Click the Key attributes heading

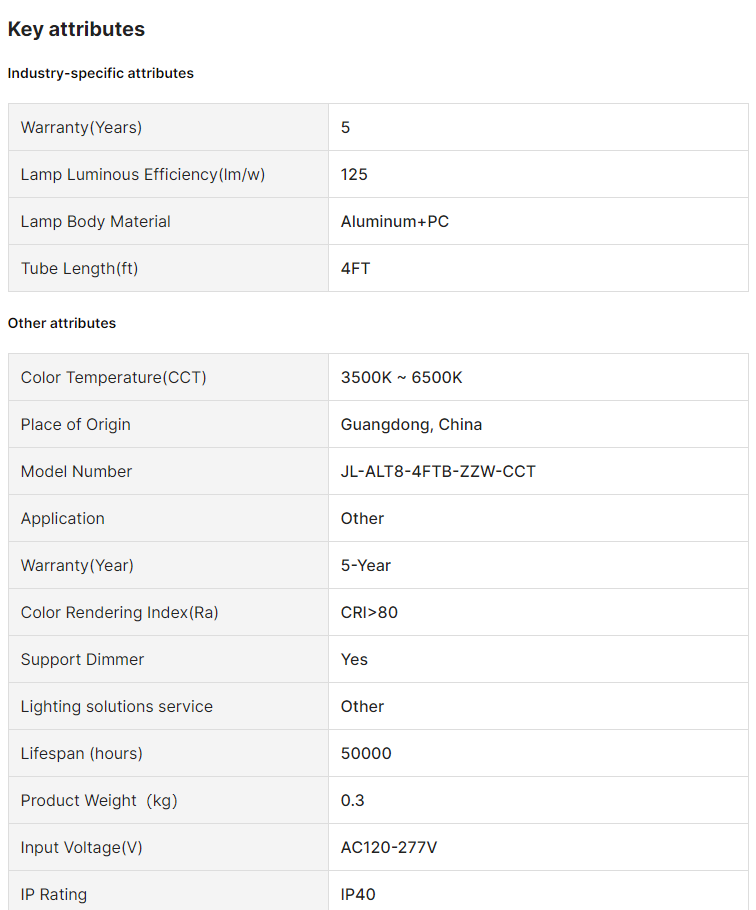click(76, 29)
